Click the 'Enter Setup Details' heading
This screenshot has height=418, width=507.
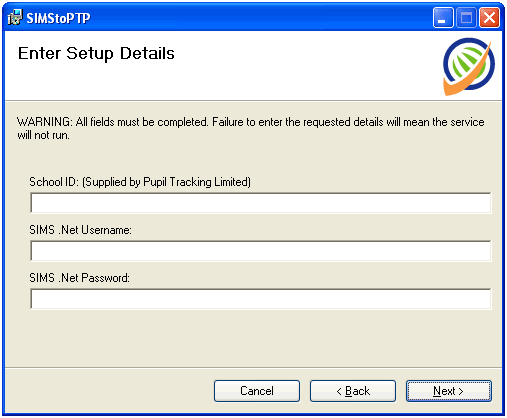(96, 53)
